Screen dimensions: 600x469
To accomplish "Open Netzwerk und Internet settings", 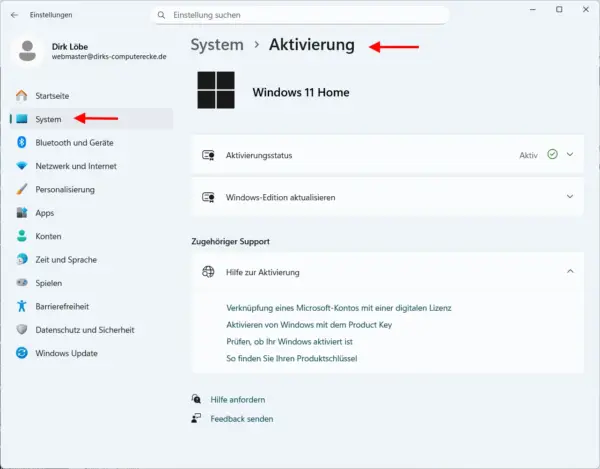I will point(91,166).
